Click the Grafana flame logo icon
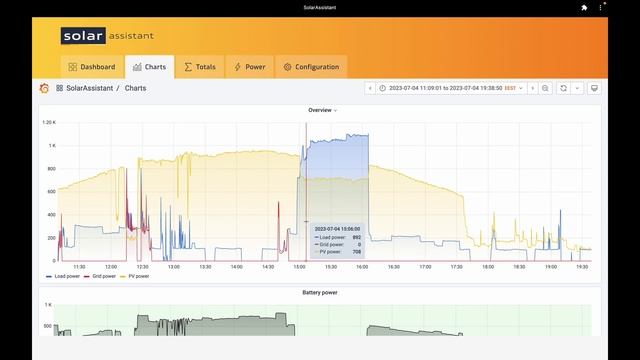640x360 pixels. 44,88
